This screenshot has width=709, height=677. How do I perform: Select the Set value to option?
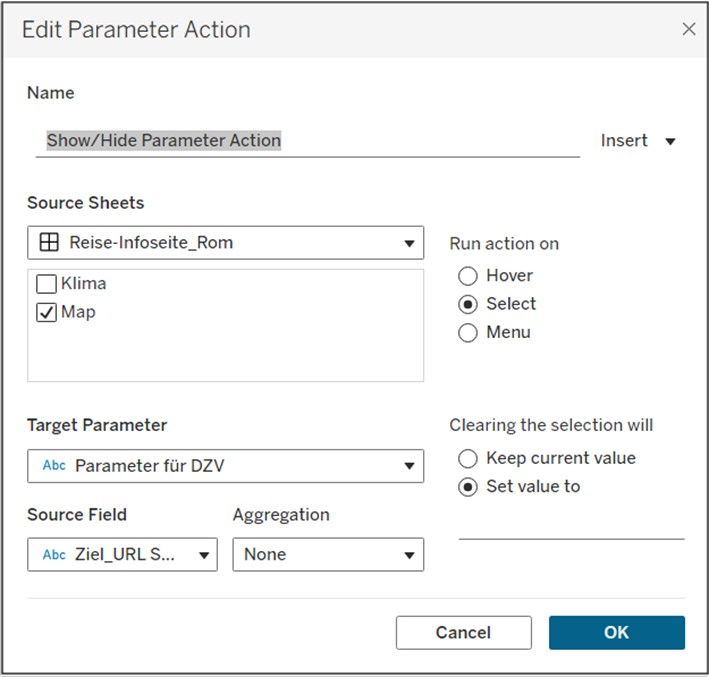pos(467,487)
